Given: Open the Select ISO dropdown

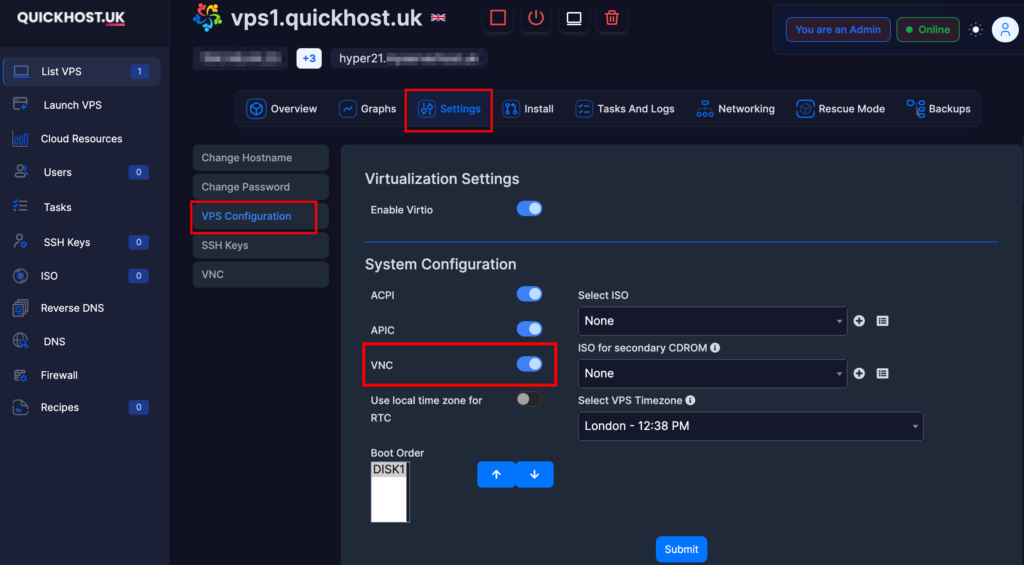Looking at the screenshot, I should [x=712, y=321].
